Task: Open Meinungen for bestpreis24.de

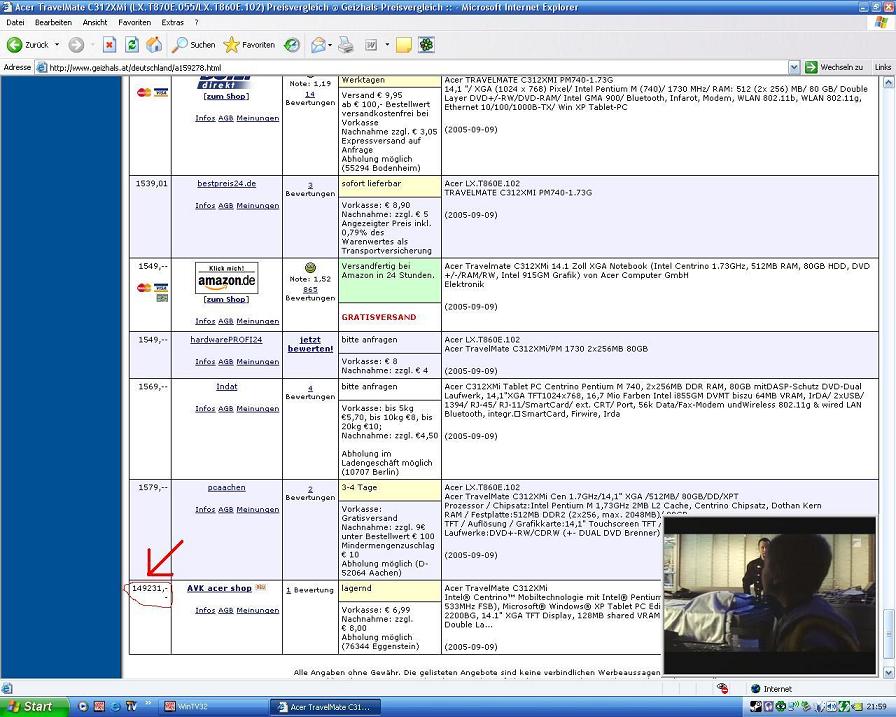Action: (x=258, y=206)
